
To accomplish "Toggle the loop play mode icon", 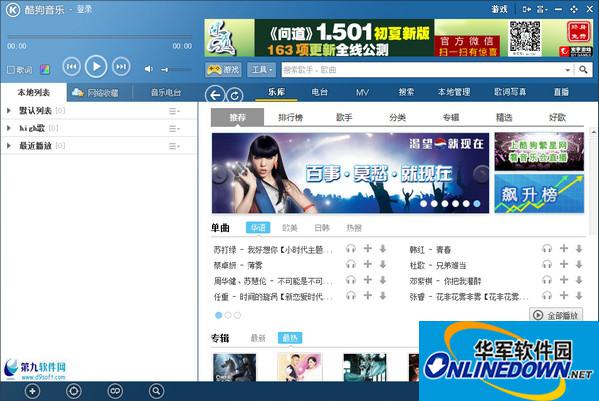I will [115, 391].
